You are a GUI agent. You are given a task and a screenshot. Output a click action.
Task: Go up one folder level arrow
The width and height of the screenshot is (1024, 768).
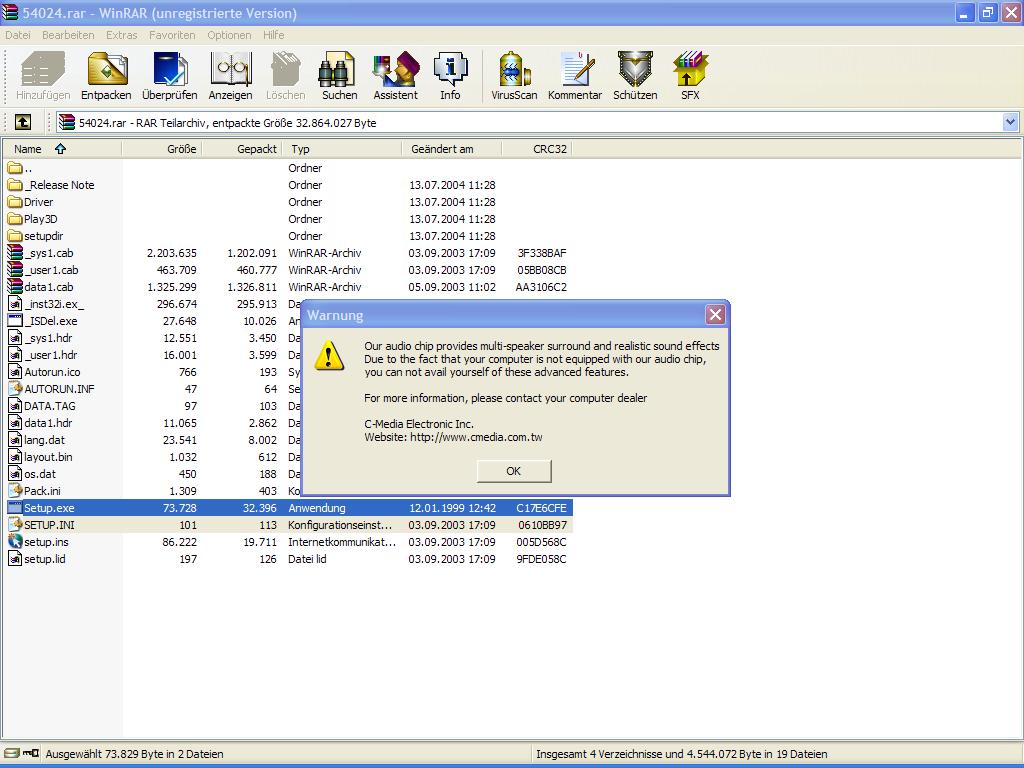pyautogui.click(x=23, y=122)
